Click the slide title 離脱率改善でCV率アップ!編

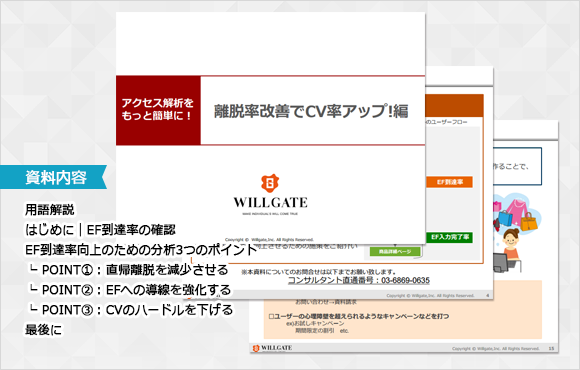point(311,111)
